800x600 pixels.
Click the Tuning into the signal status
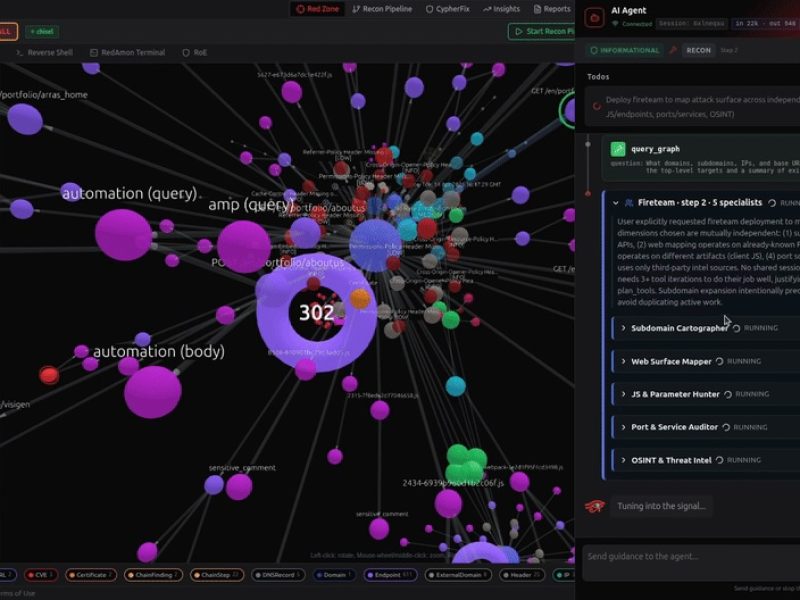[x=661, y=506]
